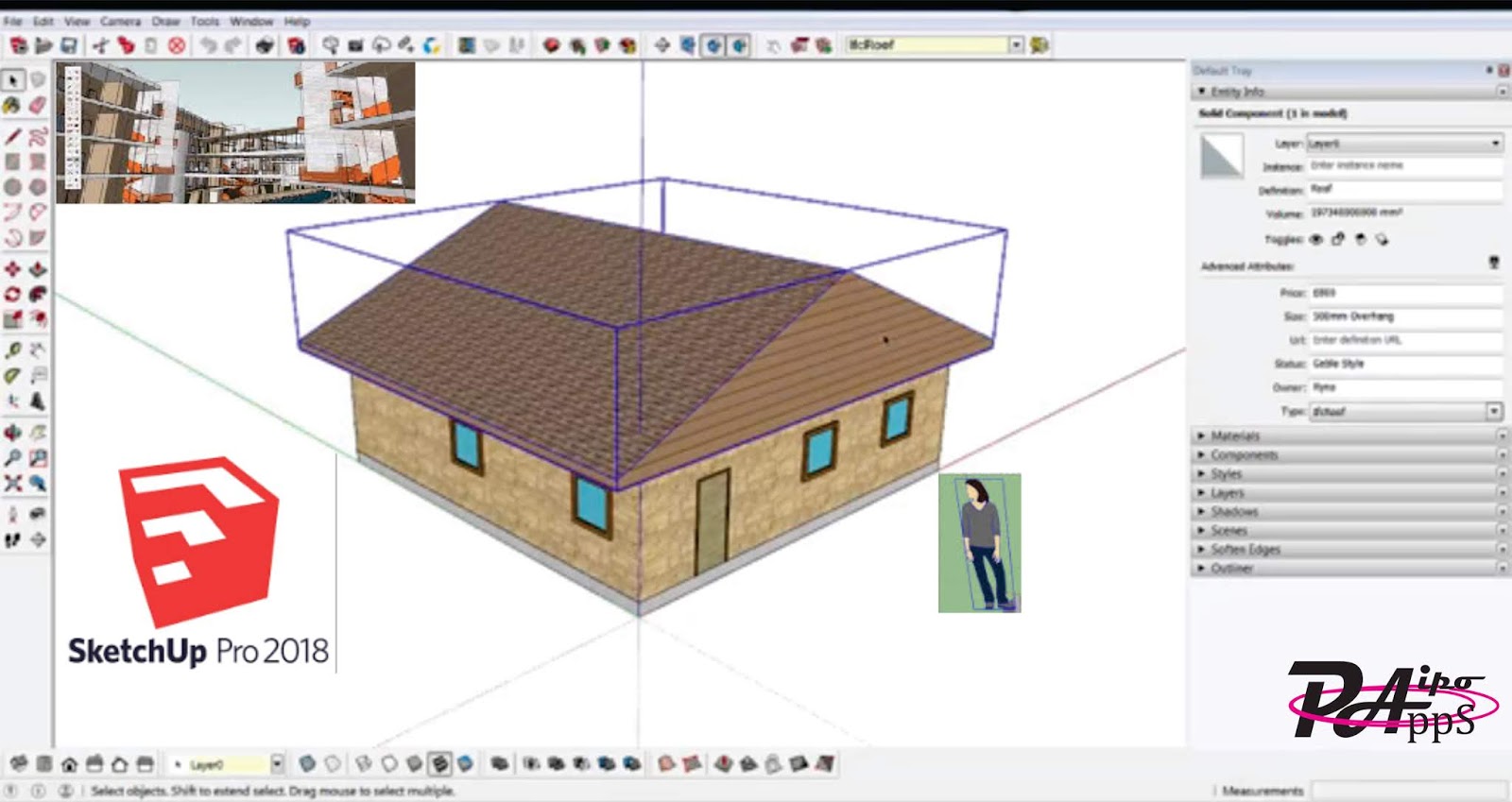Open the Tools menu

(205, 21)
